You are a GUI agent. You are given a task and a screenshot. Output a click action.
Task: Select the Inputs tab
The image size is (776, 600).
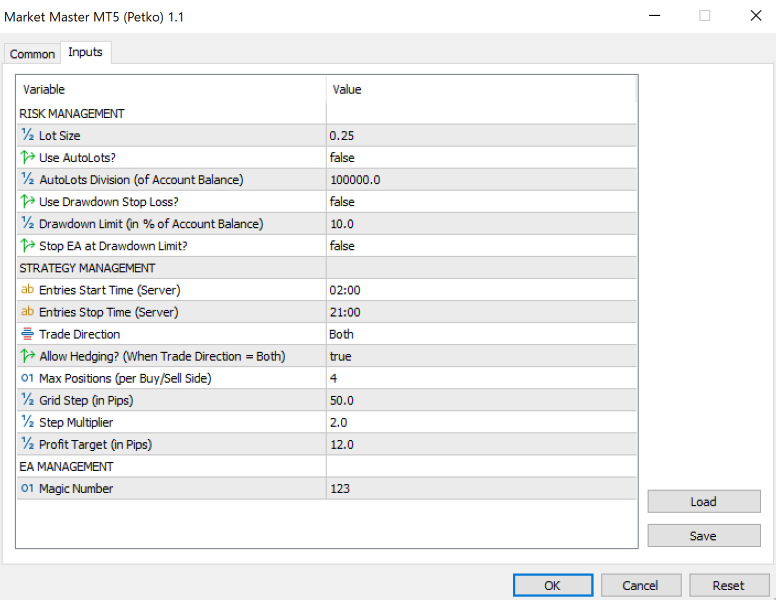point(85,52)
